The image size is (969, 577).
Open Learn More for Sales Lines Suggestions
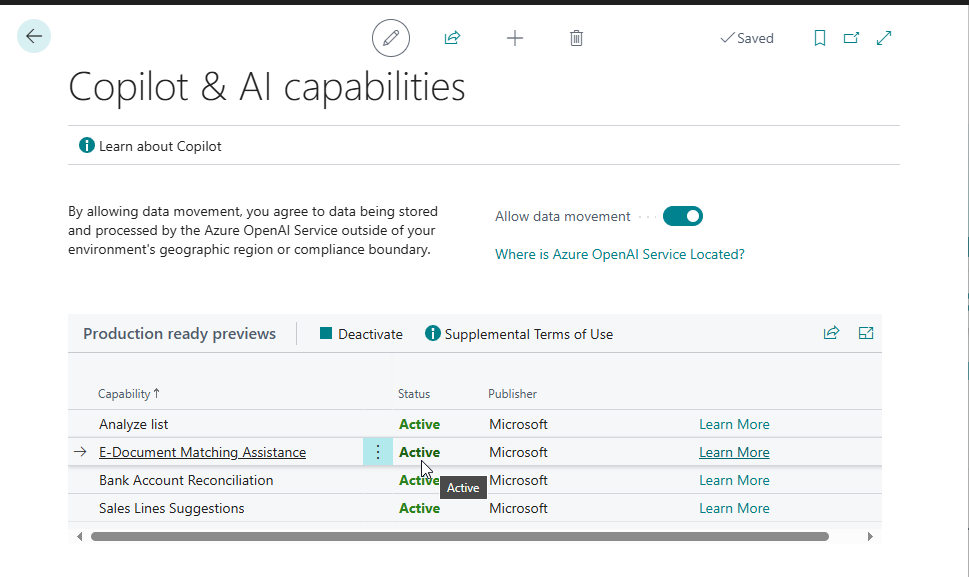coord(734,508)
